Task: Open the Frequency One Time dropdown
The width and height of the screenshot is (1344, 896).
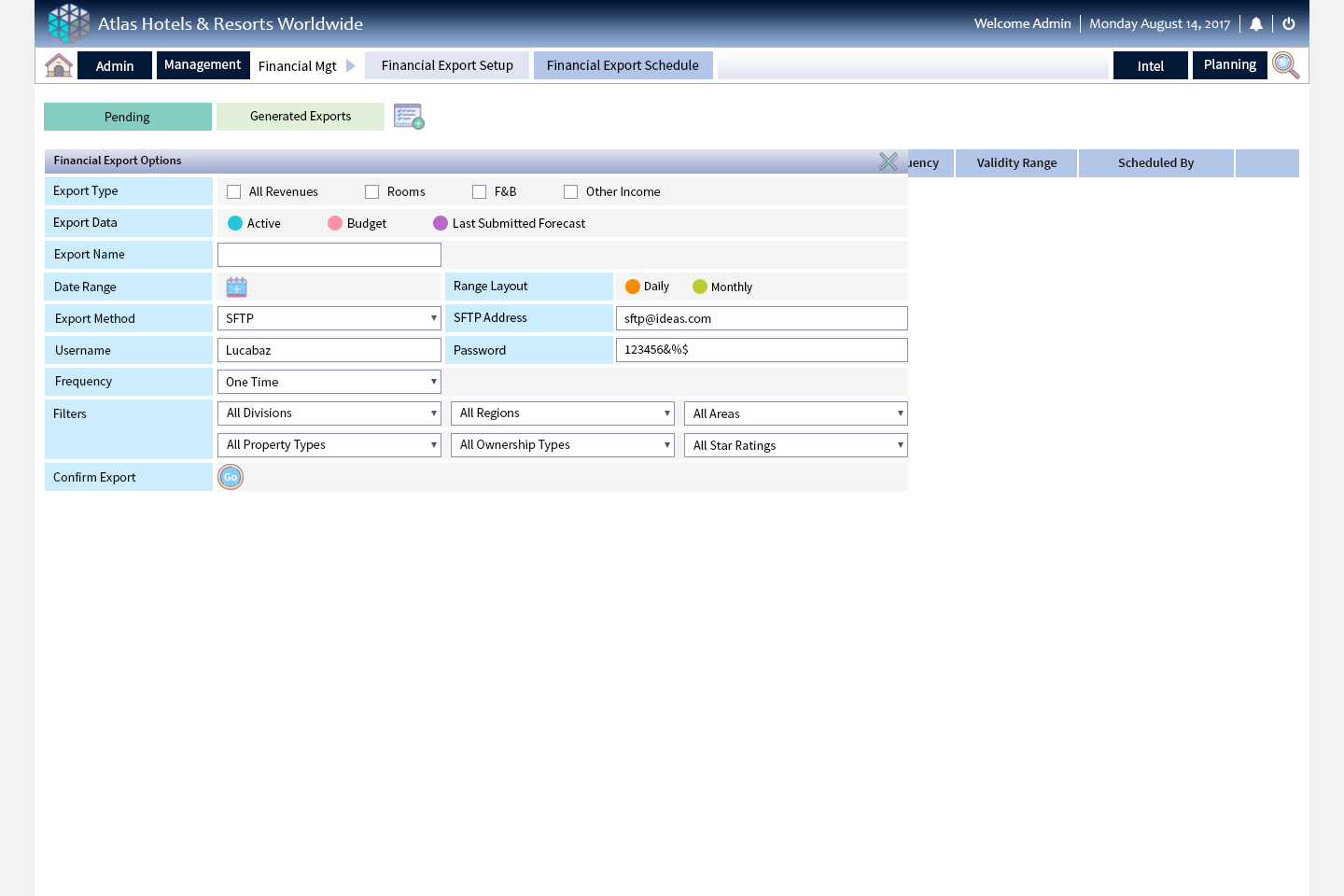Action: tap(329, 382)
